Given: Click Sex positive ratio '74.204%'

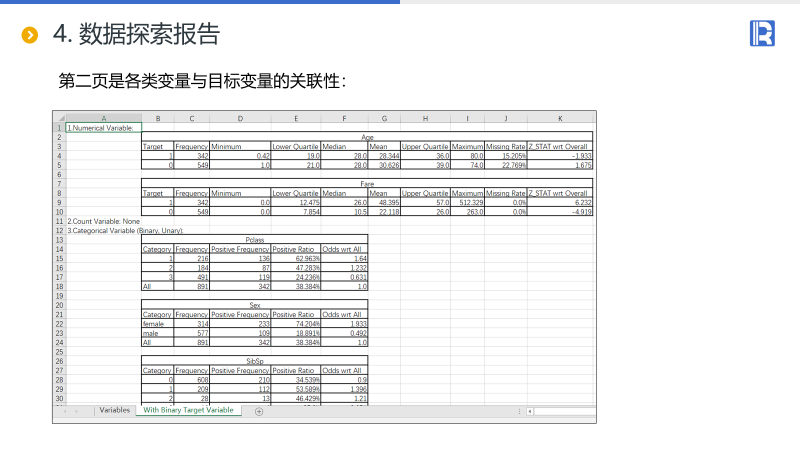Looking at the screenshot, I should click(x=296, y=324).
